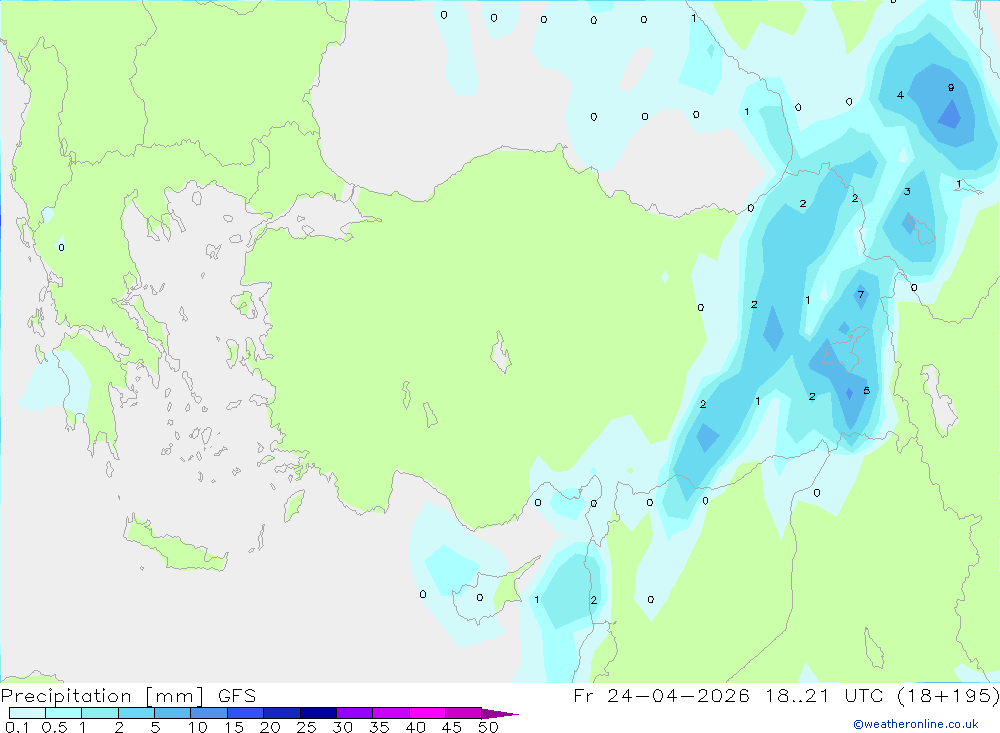Click the 0.1–0.5 mm palest legend swatch
1000x733 pixels.
(x=27, y=713)
